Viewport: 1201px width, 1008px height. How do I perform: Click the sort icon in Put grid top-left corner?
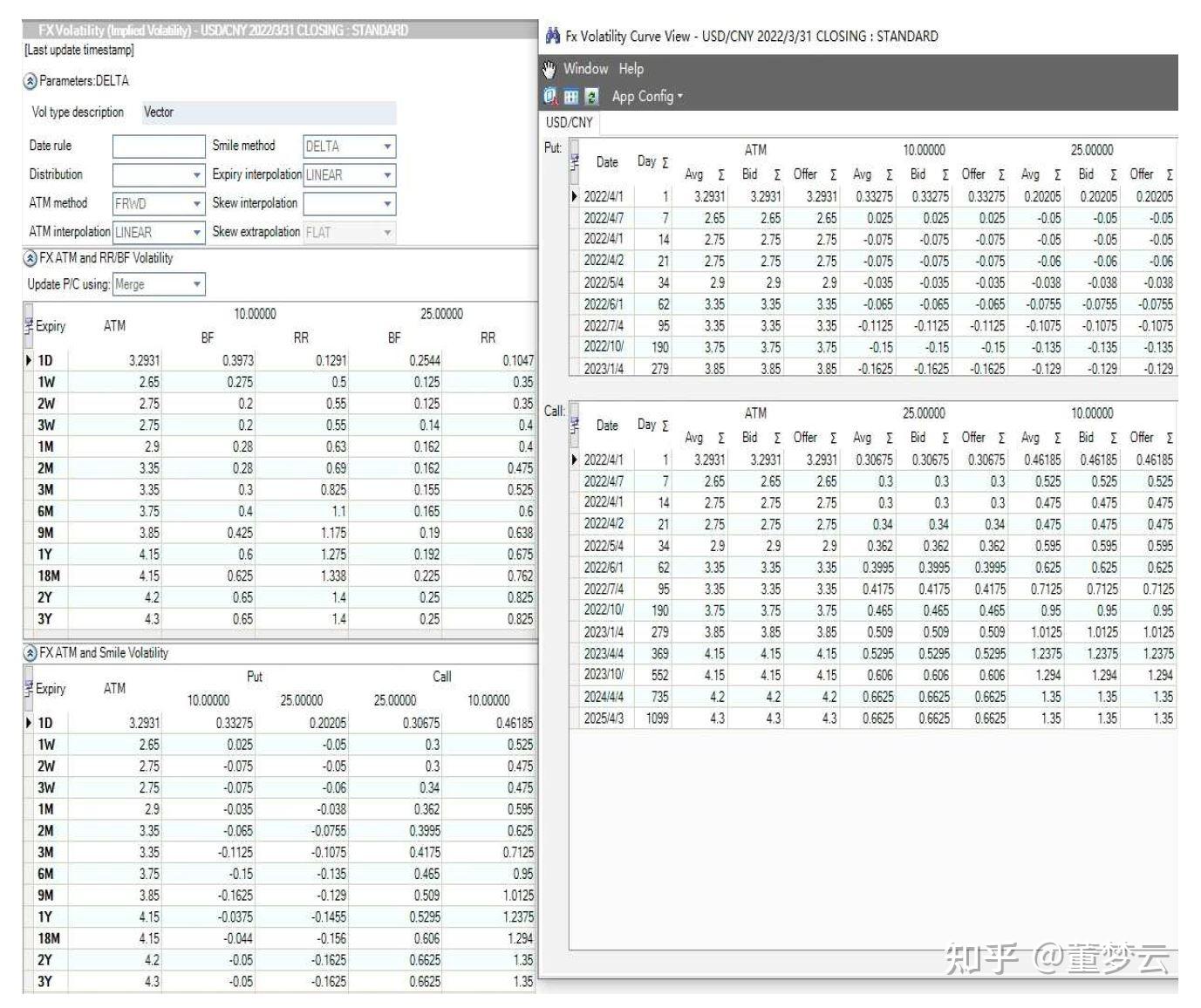tap(575, 160)
